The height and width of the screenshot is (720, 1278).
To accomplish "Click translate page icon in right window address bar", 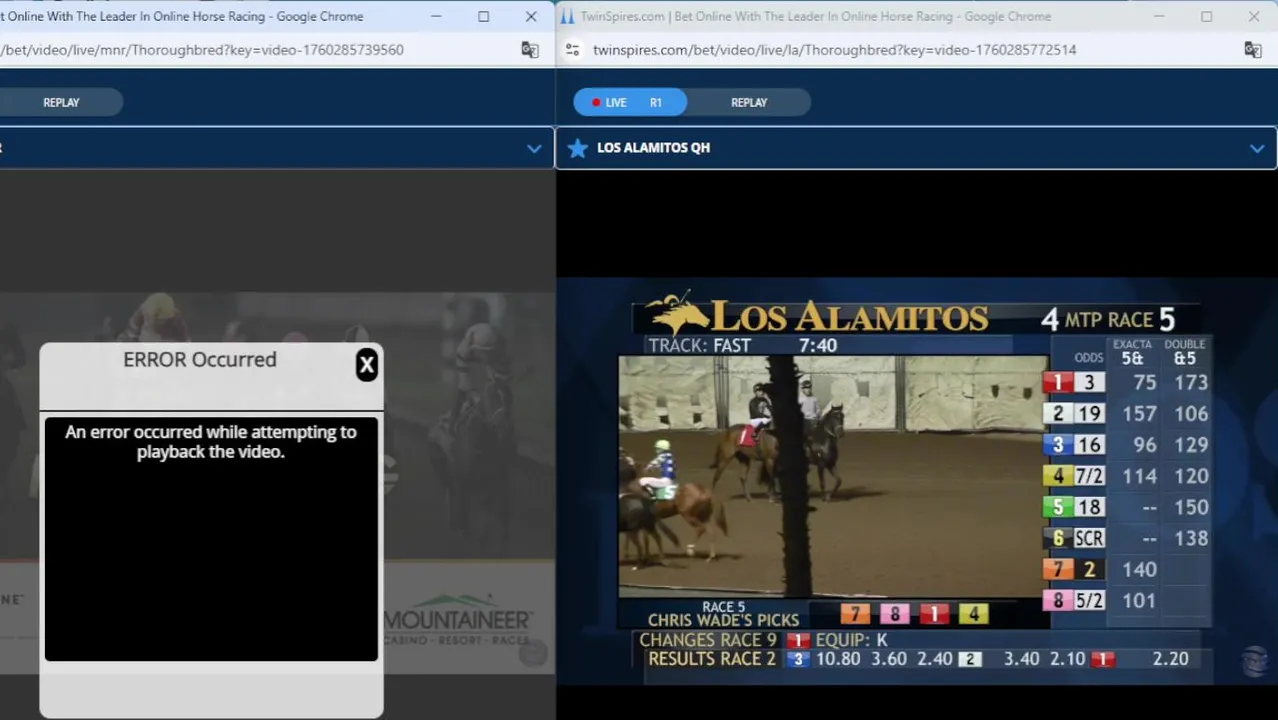I will [x=1252, y=49].
